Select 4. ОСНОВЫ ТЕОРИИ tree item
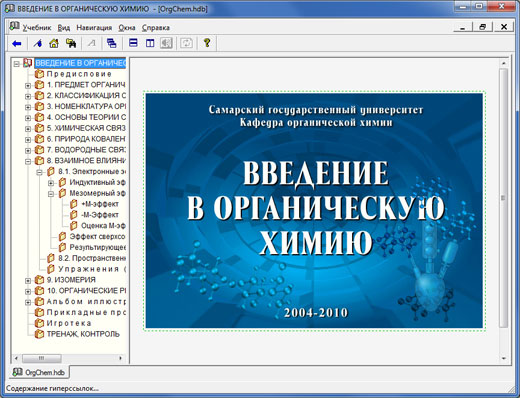 coord(86,117)
